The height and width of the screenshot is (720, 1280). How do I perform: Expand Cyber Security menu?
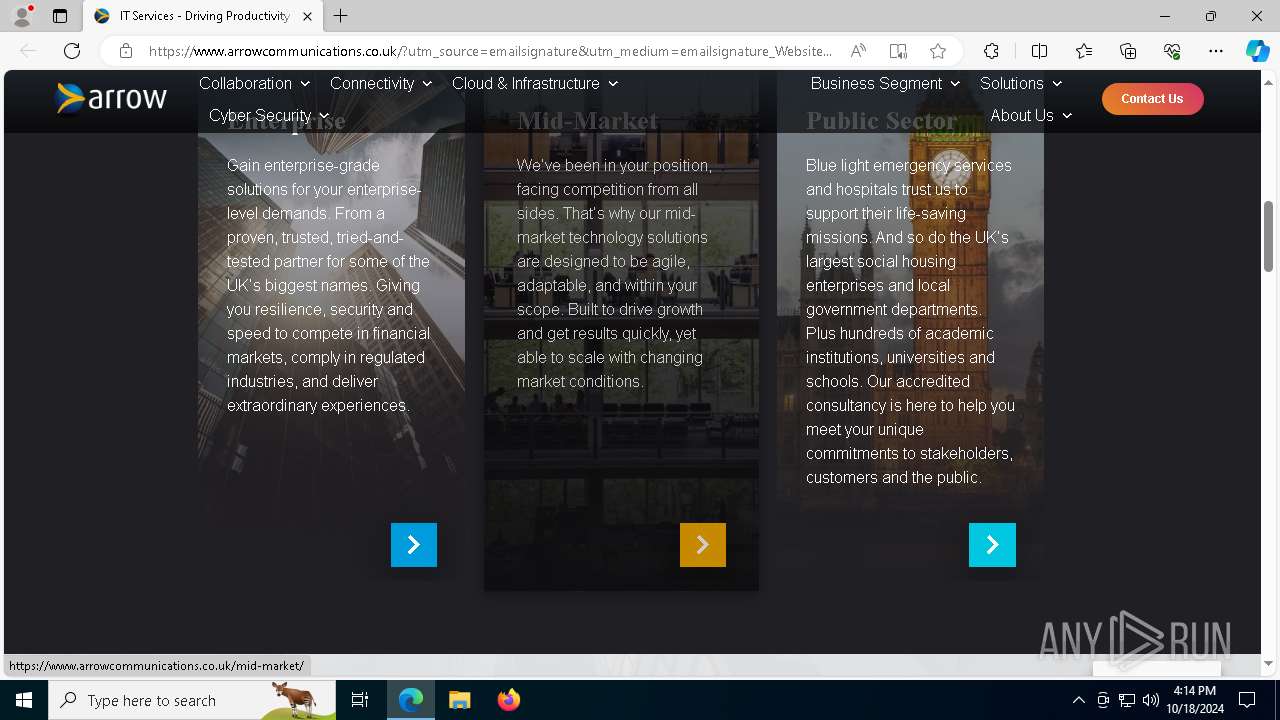tap(269, 115)
